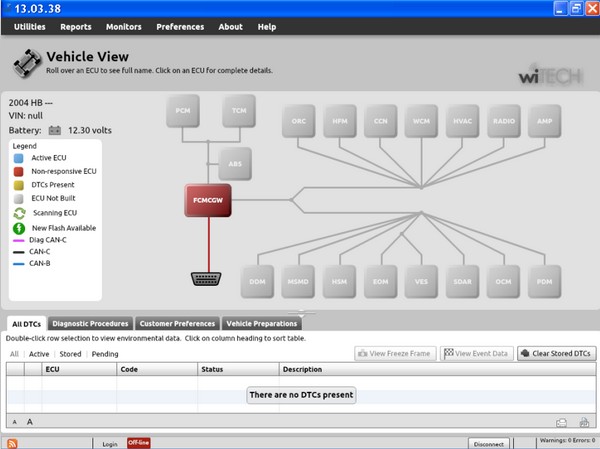Click the Disconnect button
Screen dimensions: 600x449
tap(488, 443)
